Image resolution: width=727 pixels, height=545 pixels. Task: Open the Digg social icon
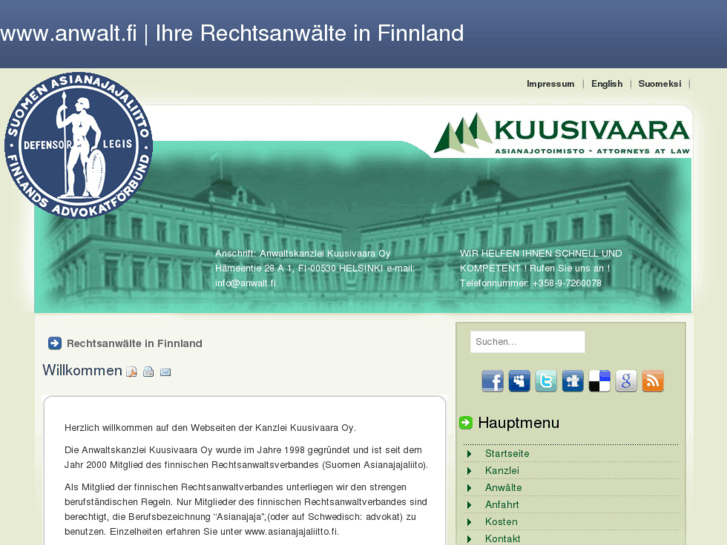click(573, 381)
